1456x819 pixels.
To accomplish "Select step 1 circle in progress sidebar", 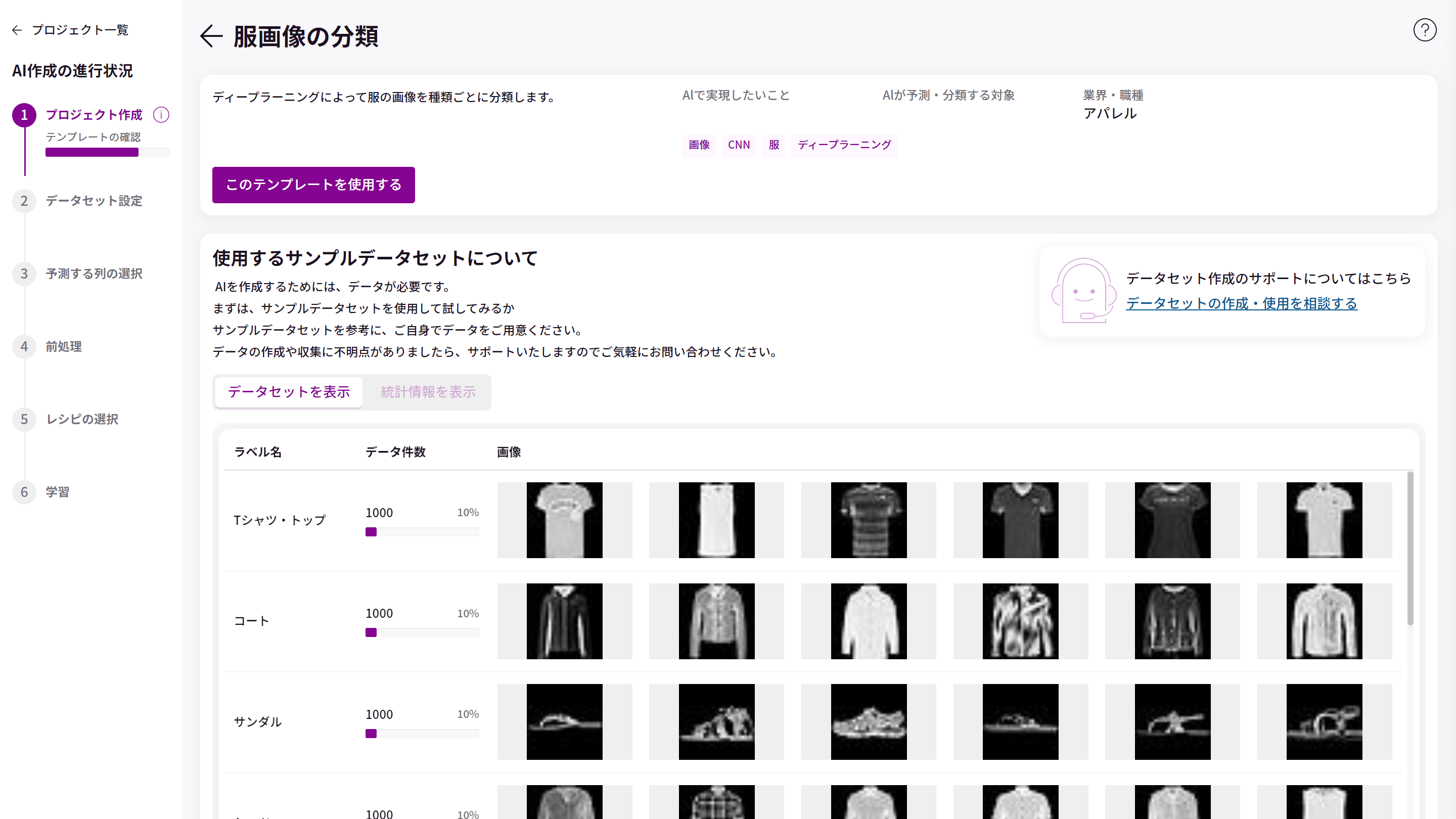I will pyautogui.click(x=24, y=115).
